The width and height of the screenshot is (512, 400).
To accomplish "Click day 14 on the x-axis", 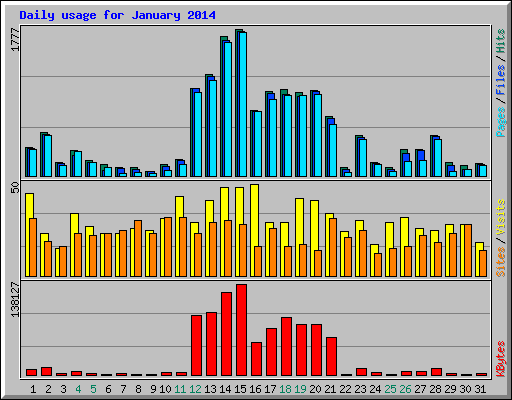I will click(225, 389).
